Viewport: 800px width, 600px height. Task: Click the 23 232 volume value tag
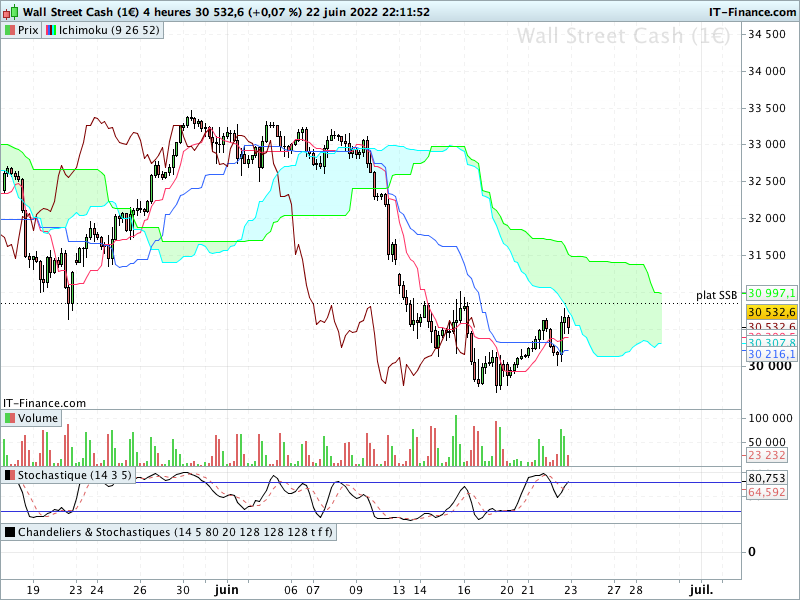pos(767,455)
